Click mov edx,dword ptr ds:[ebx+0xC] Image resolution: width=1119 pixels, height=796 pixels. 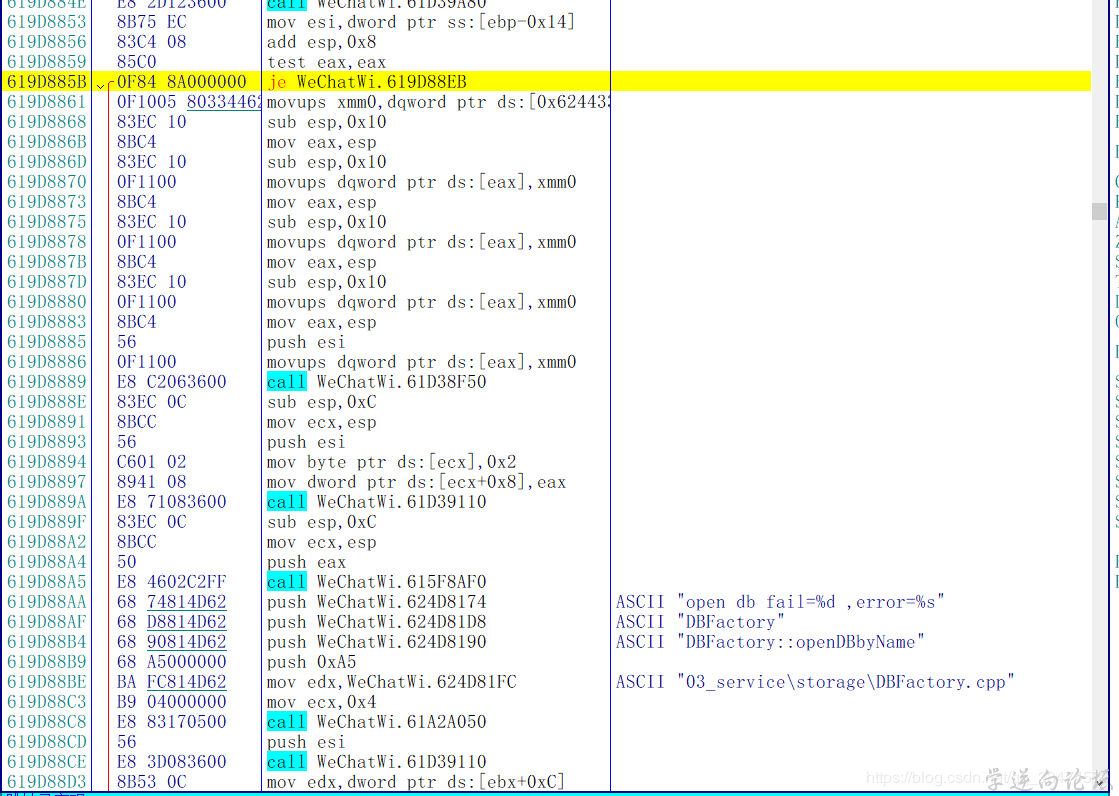416,782
